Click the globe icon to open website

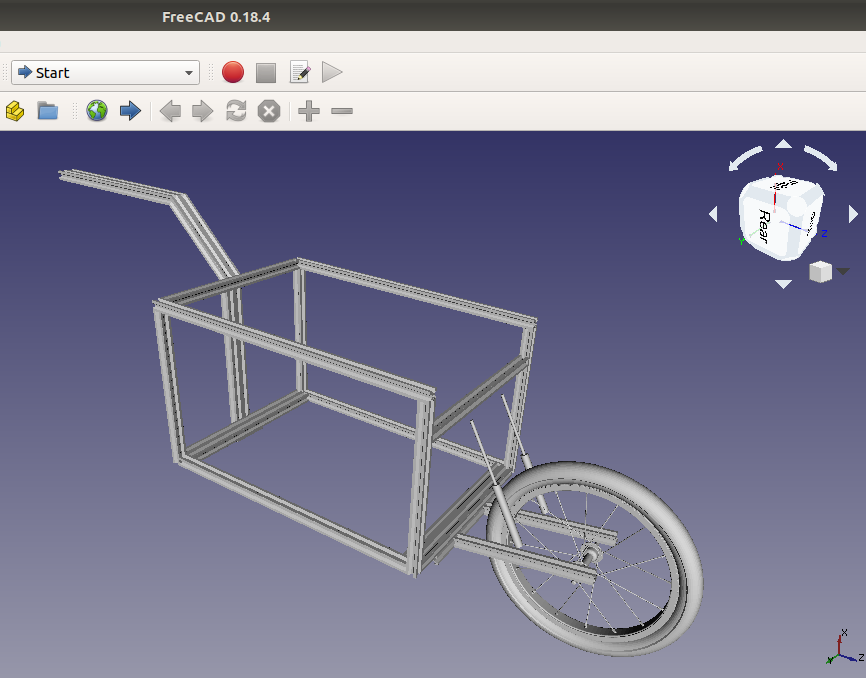(97, 111)
